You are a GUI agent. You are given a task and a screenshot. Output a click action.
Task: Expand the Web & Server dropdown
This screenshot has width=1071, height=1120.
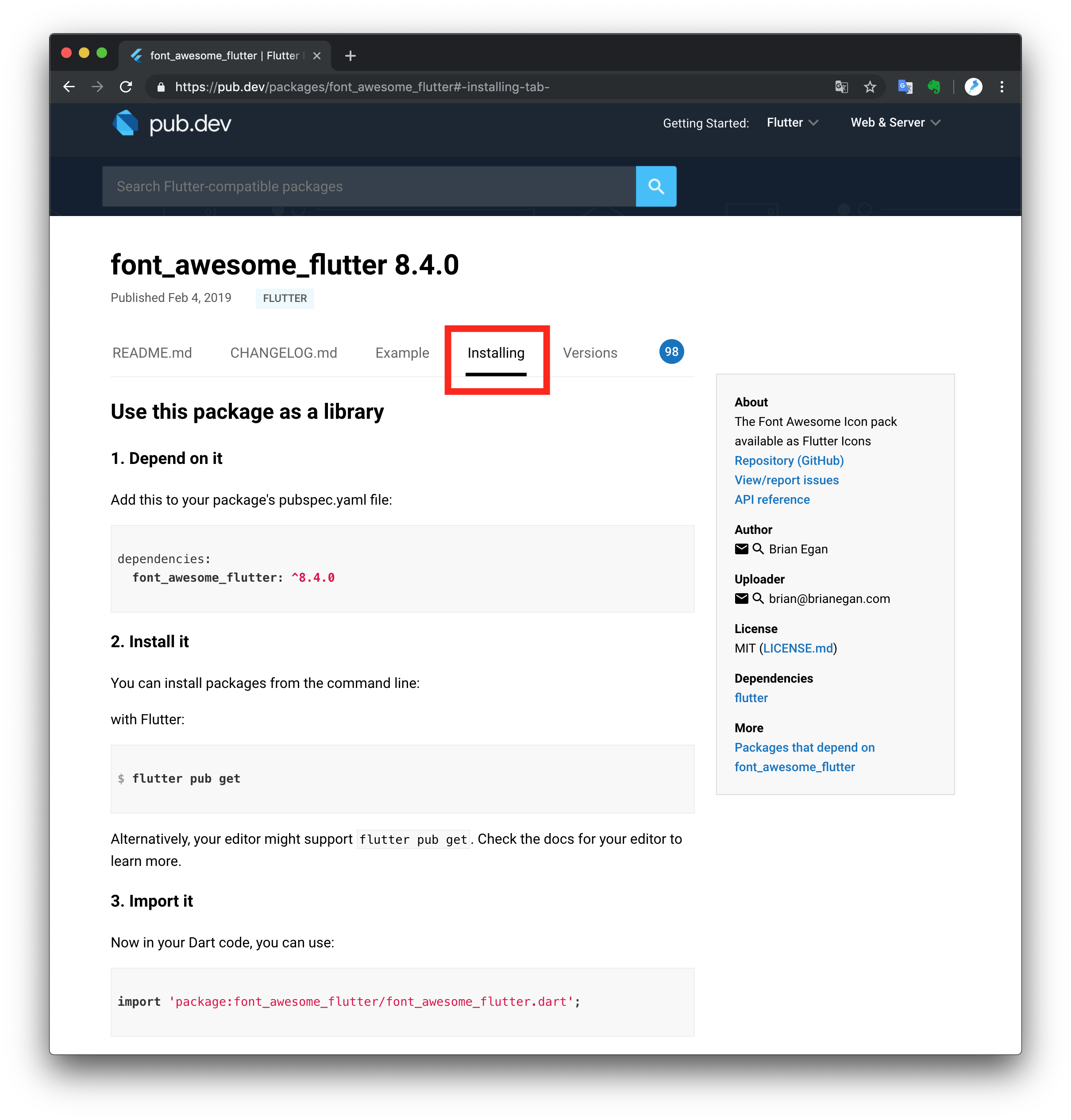click(x=895, y=123)
